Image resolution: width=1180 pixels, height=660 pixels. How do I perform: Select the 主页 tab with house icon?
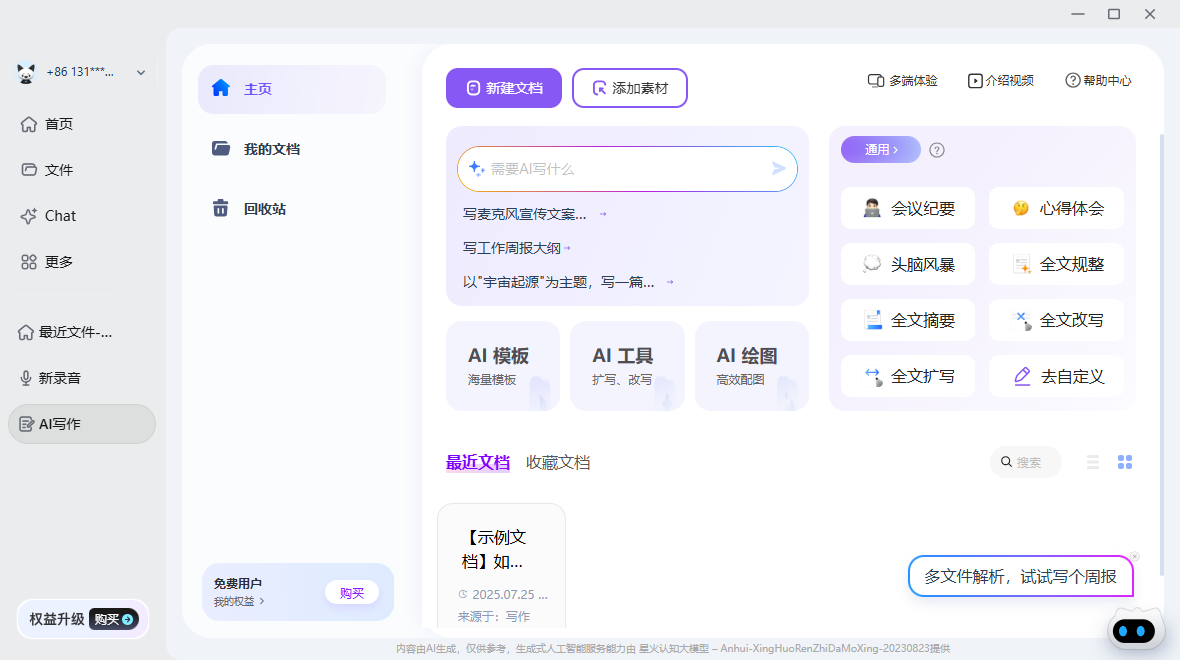click(292, 89)
